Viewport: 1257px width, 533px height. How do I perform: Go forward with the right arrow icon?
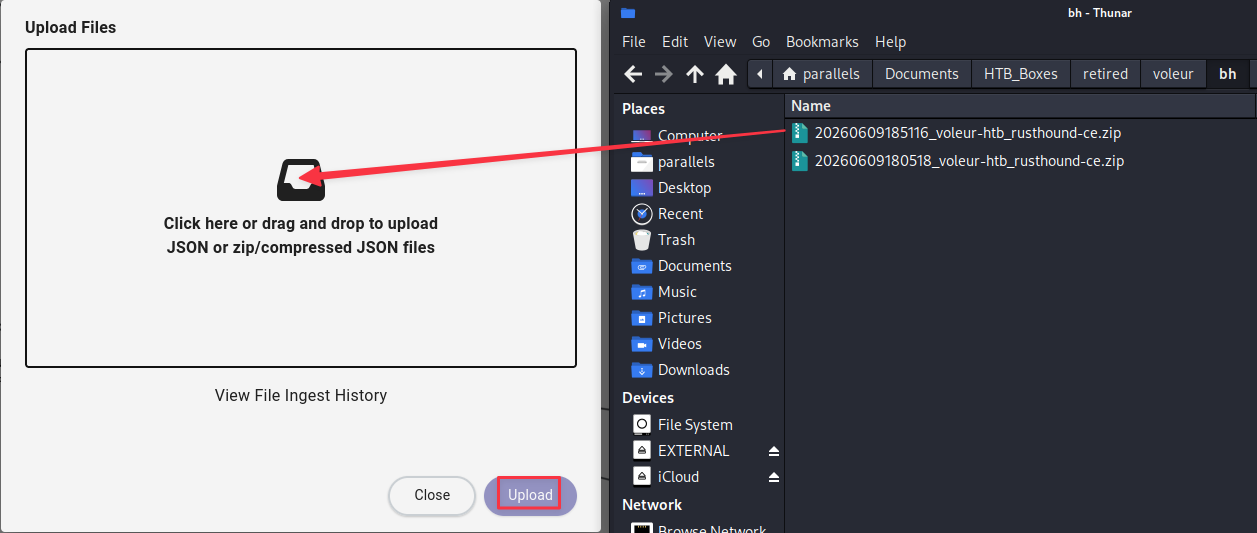[664, 74]
